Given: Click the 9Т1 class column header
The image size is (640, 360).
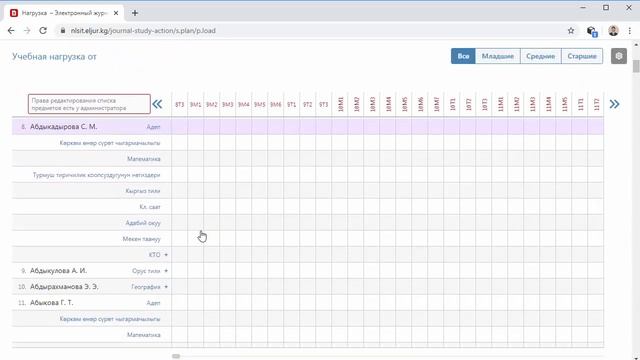Looking at the screenshot, I should tap(291, 104).
